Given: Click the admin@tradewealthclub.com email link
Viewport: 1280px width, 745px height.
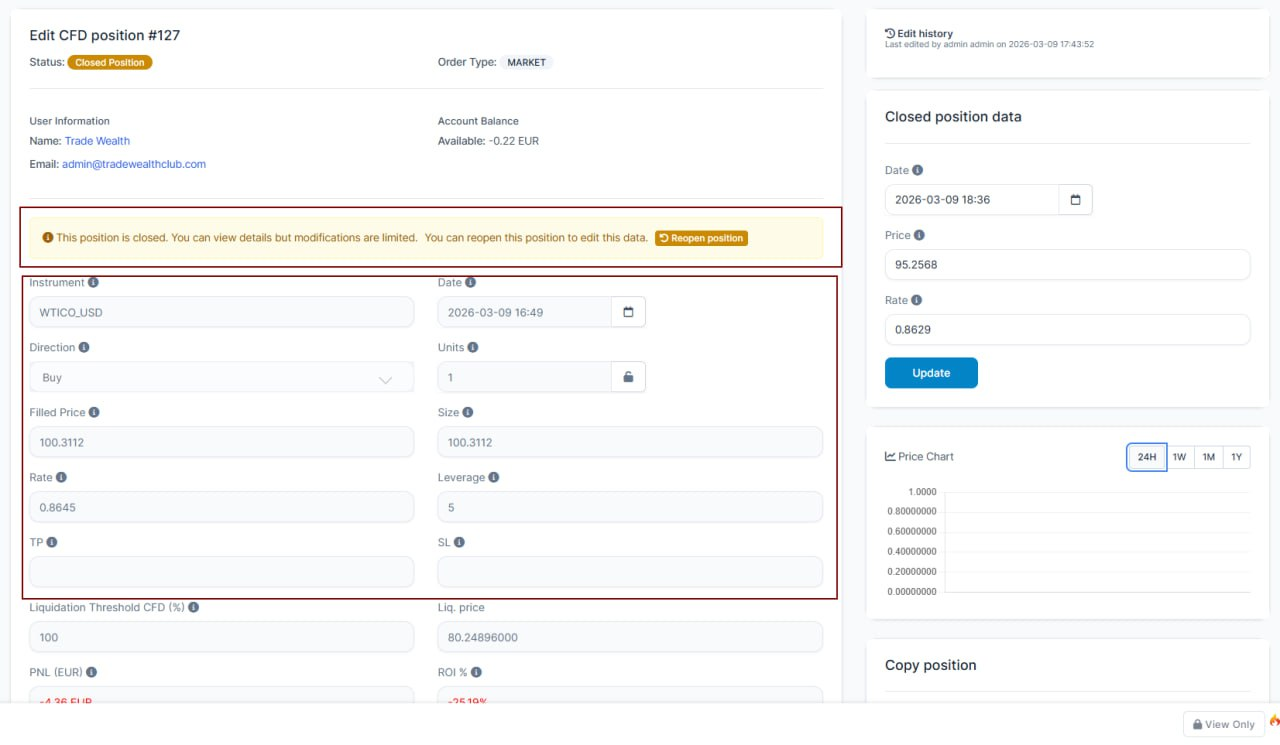Looking at the screenshot, I should pos(134,164).
